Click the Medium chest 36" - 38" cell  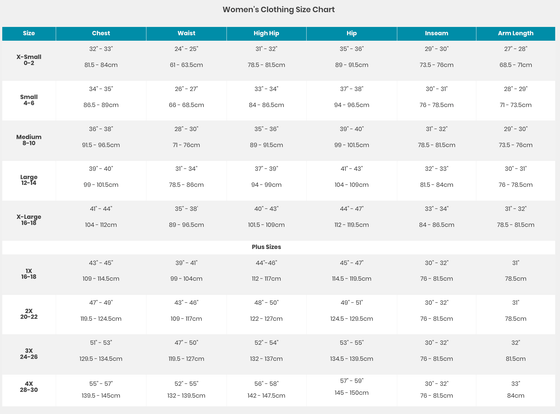click(x=101, y=129)
